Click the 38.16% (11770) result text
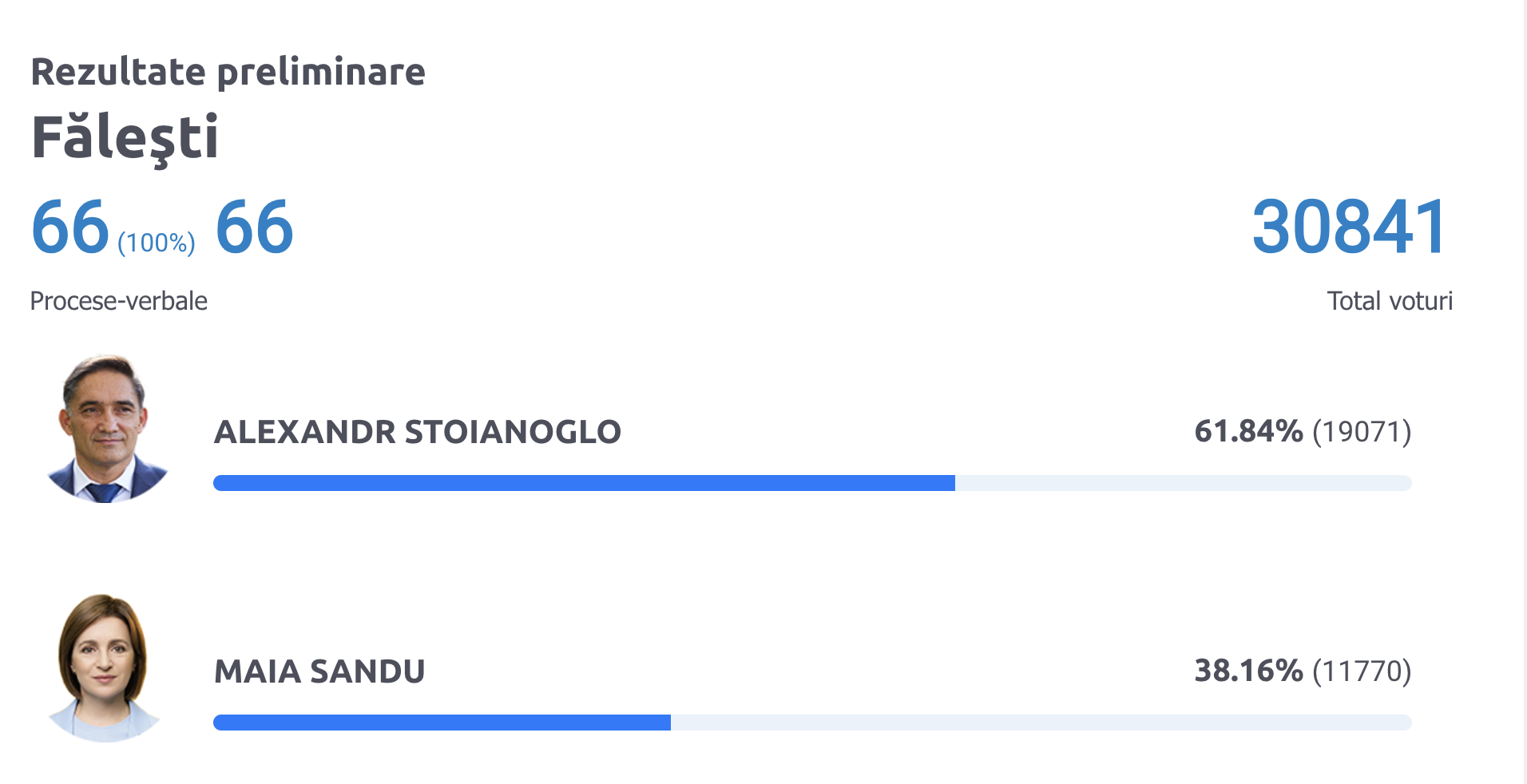Viewport: 1527px width, 784px height. [x=1303, y=671]
